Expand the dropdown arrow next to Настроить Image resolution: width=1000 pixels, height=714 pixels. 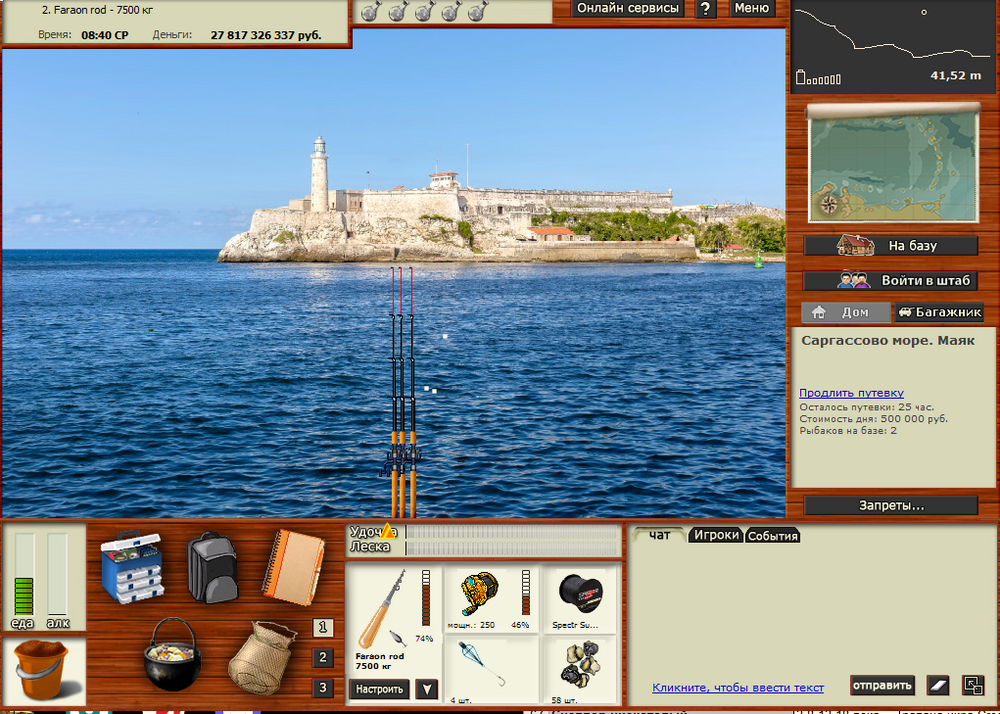tap(427, 689)
